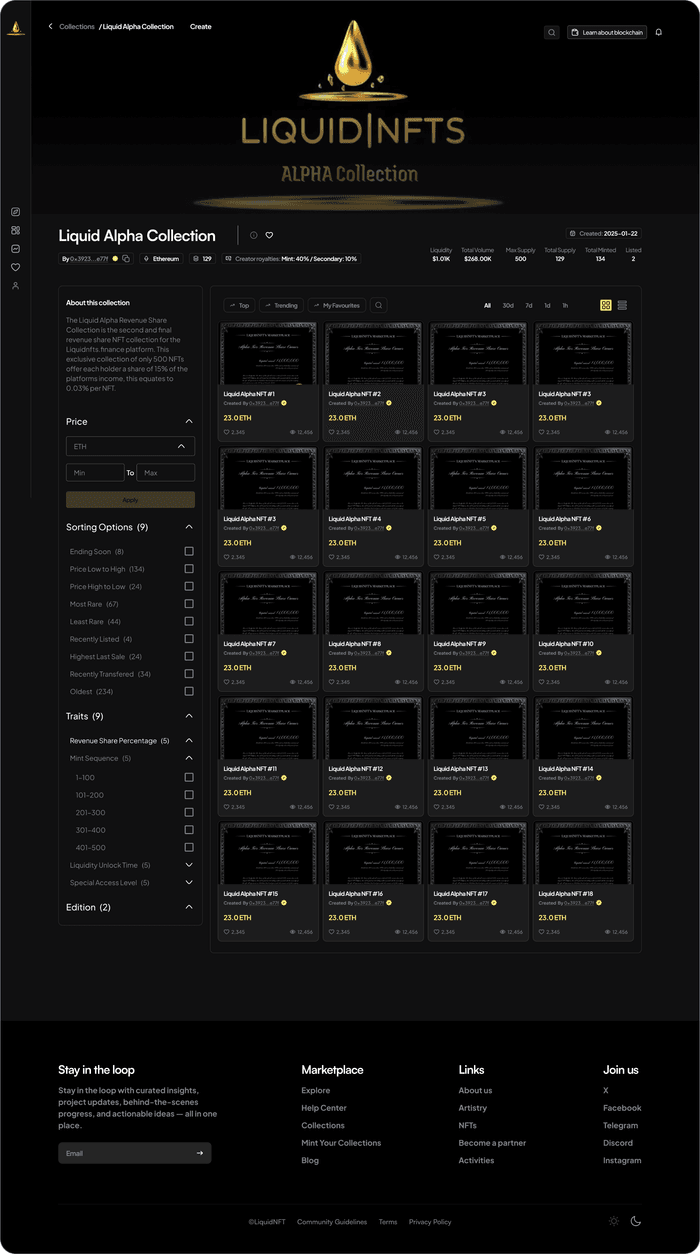Open the Community Guidelines footer link
The image size is (700, 1254).
[332, 1222]
